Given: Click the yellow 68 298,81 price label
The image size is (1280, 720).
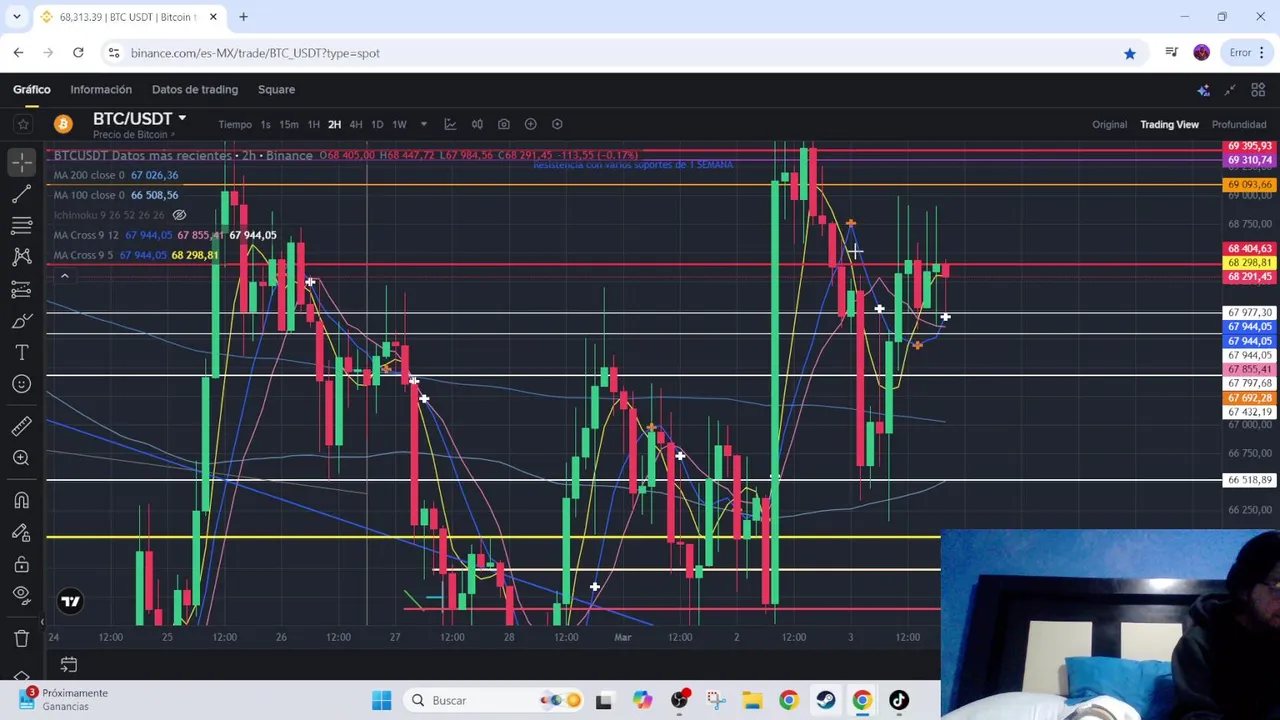Looking at the screenshot, I should coord(1249,263).
